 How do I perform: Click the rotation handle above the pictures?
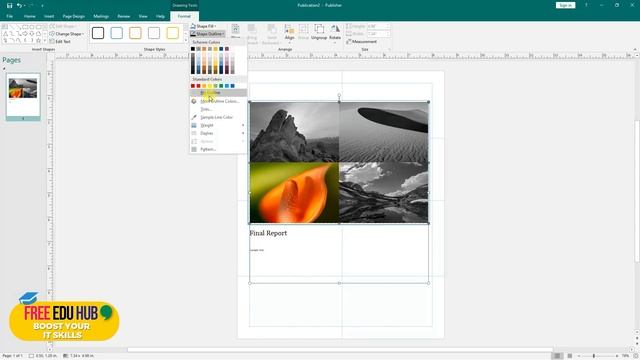click(x=339, y=96)
